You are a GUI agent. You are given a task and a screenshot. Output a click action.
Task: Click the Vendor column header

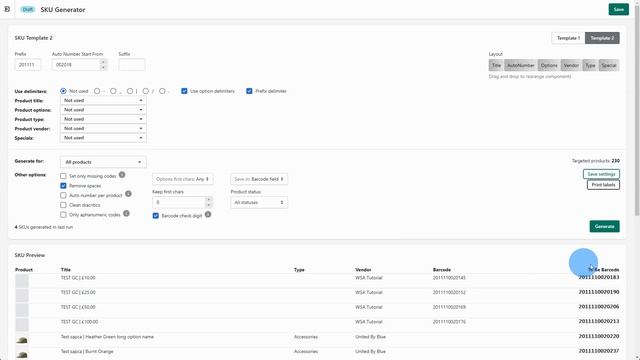click(363, 270)
